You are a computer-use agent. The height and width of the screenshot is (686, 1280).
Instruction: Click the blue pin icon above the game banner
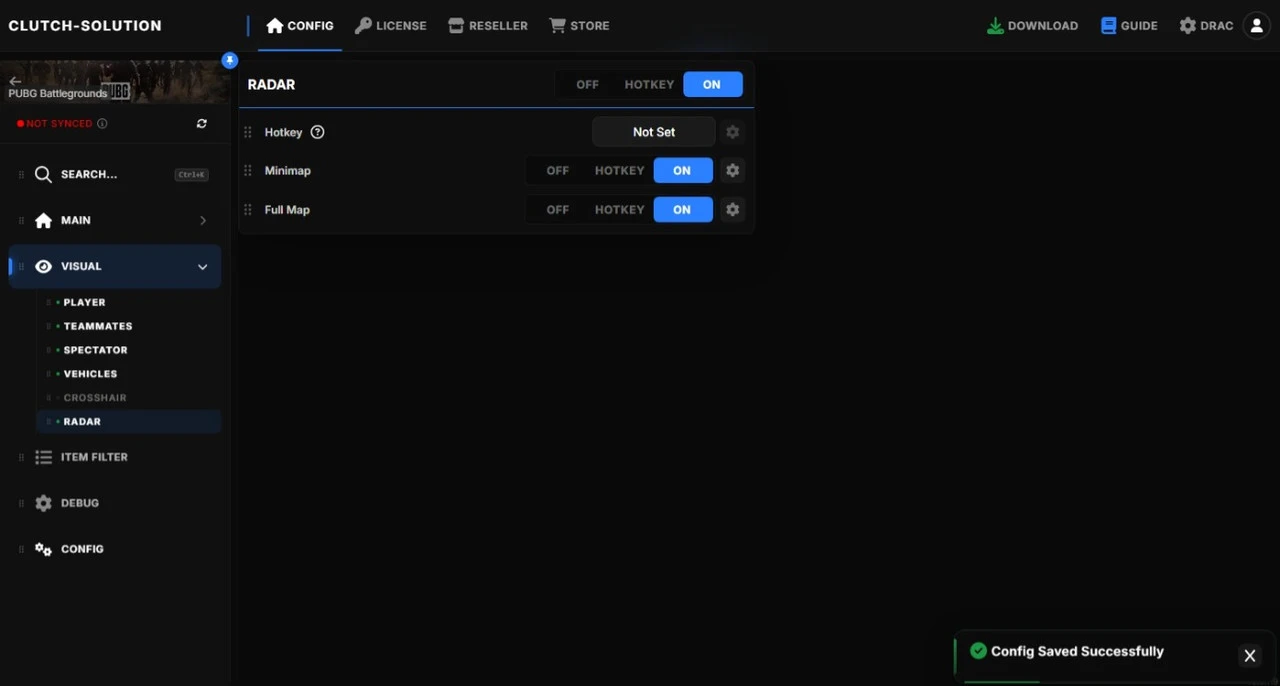click(x=230, y=60)
